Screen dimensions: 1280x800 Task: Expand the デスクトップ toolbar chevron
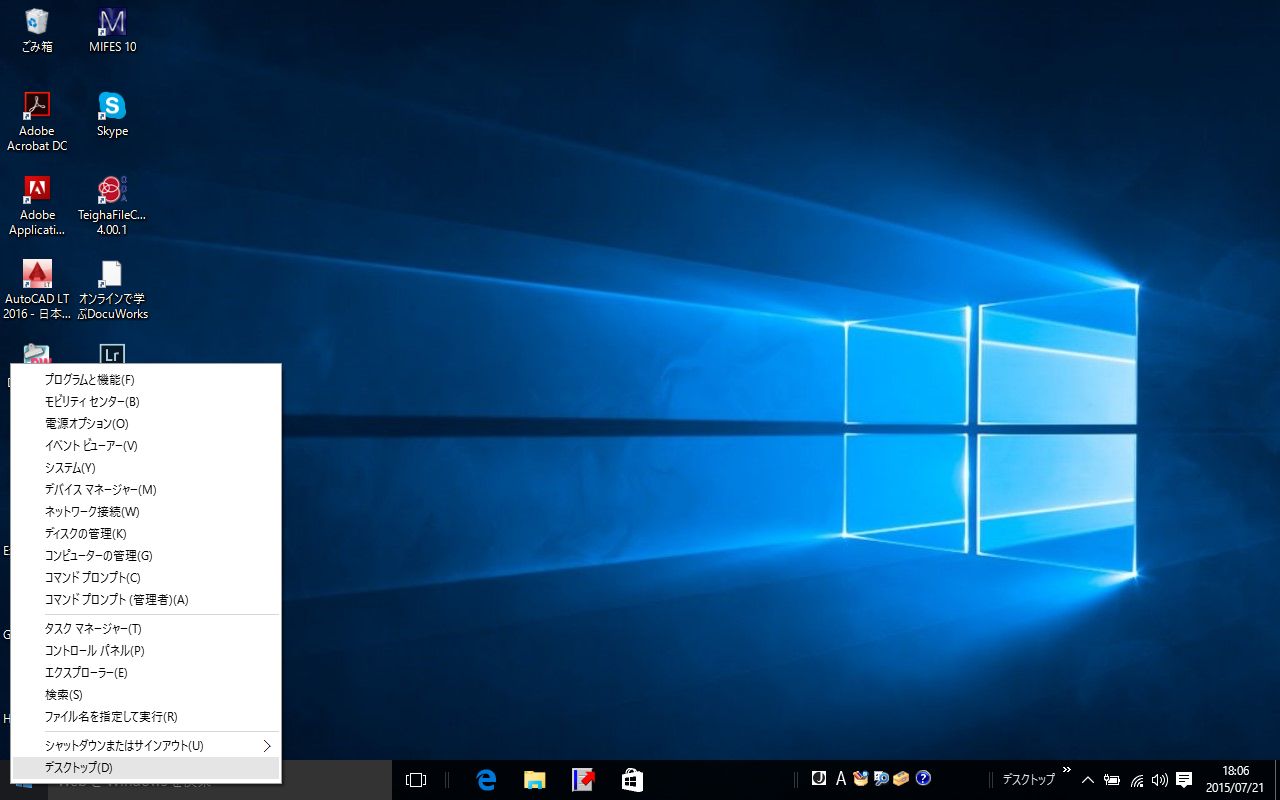pyautogui.click(x=1066, y=771)
